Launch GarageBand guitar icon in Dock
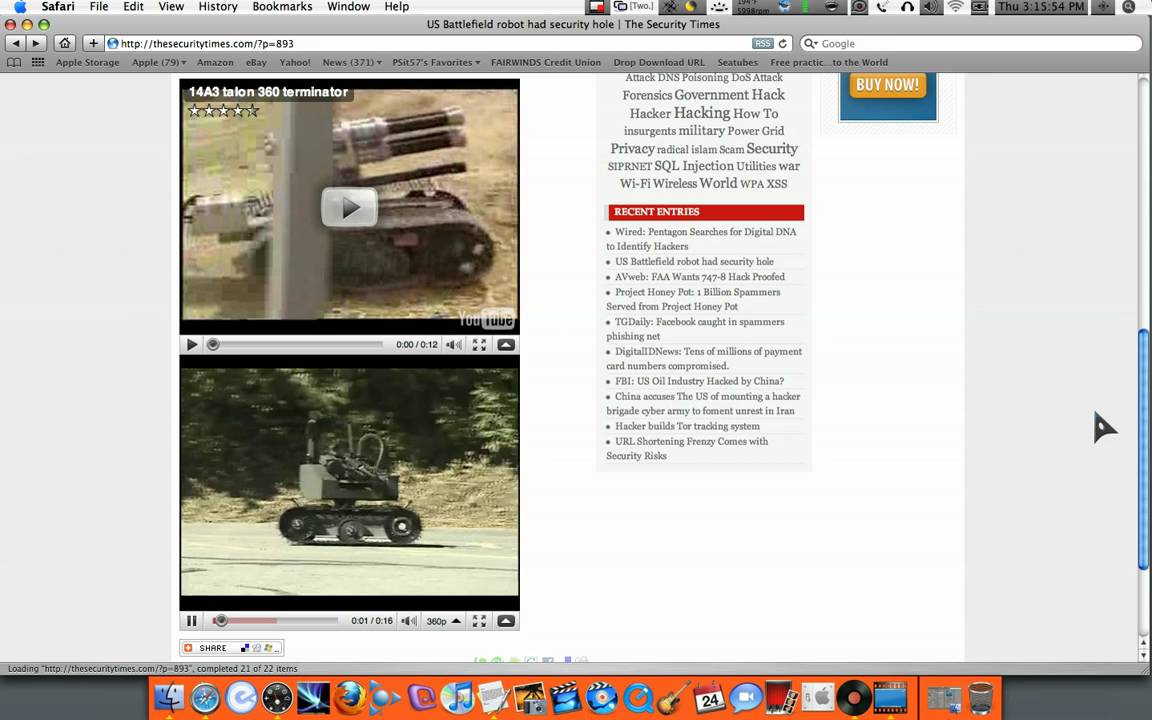The image size is (1152, 720). point(674,698)
